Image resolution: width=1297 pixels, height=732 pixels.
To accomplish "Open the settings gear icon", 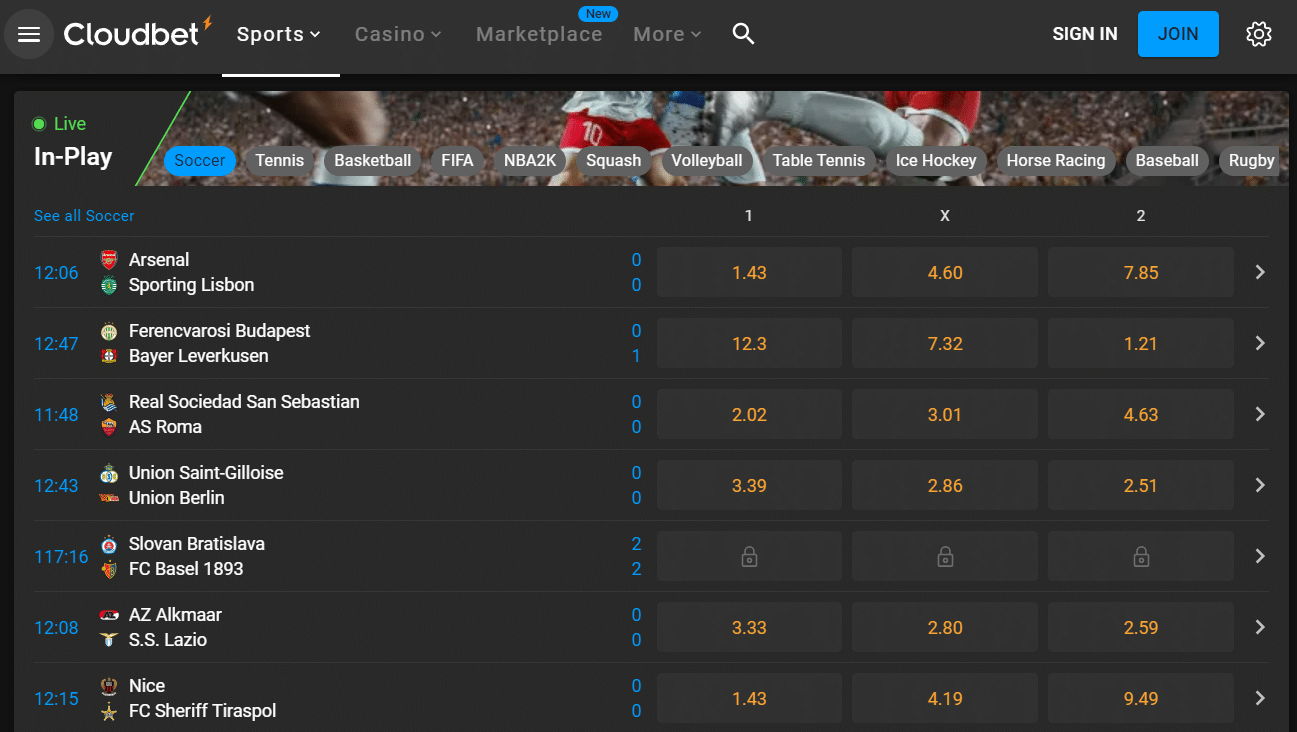I will tap(1259, 34).
